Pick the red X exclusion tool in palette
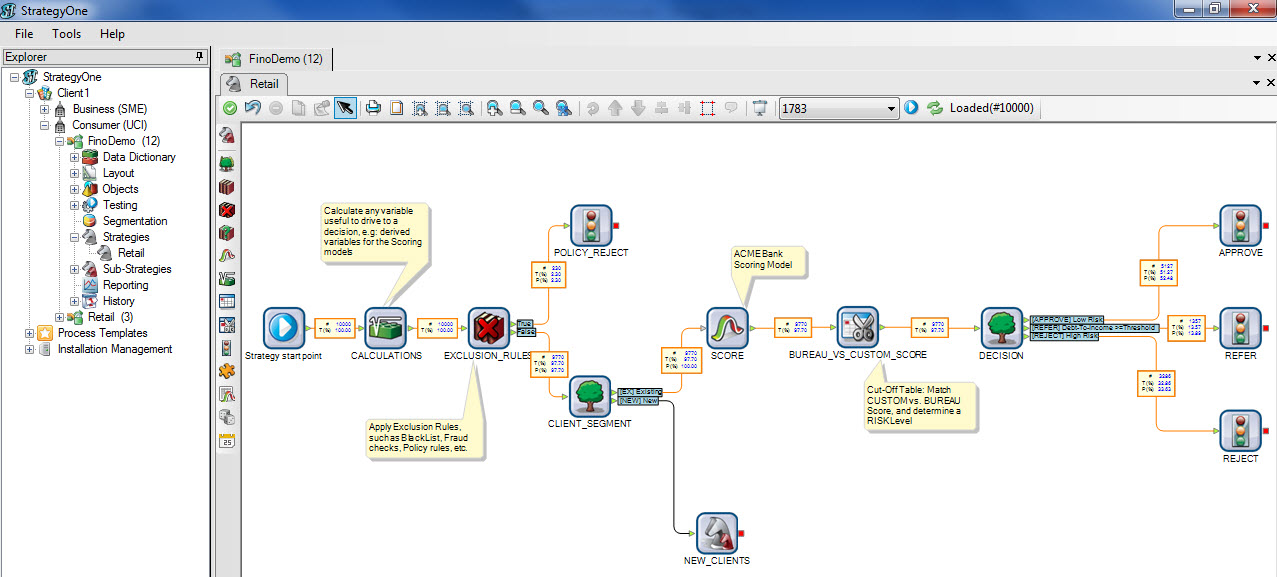Viewport: 1277px width, 577px height. point(227,210)
